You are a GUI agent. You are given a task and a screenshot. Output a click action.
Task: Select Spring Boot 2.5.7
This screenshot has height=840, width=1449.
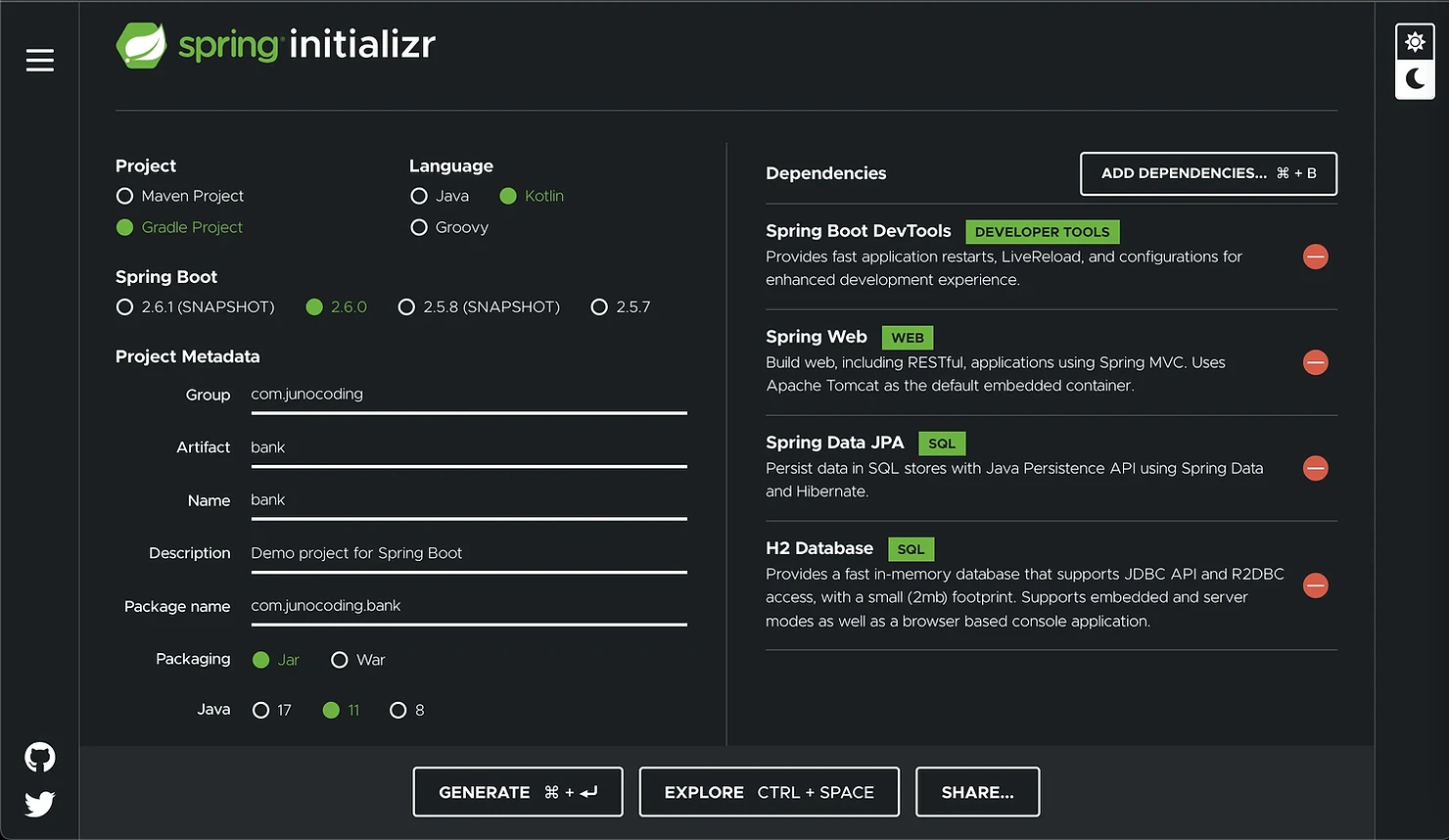pyautogui.click(x=621, y=306)
